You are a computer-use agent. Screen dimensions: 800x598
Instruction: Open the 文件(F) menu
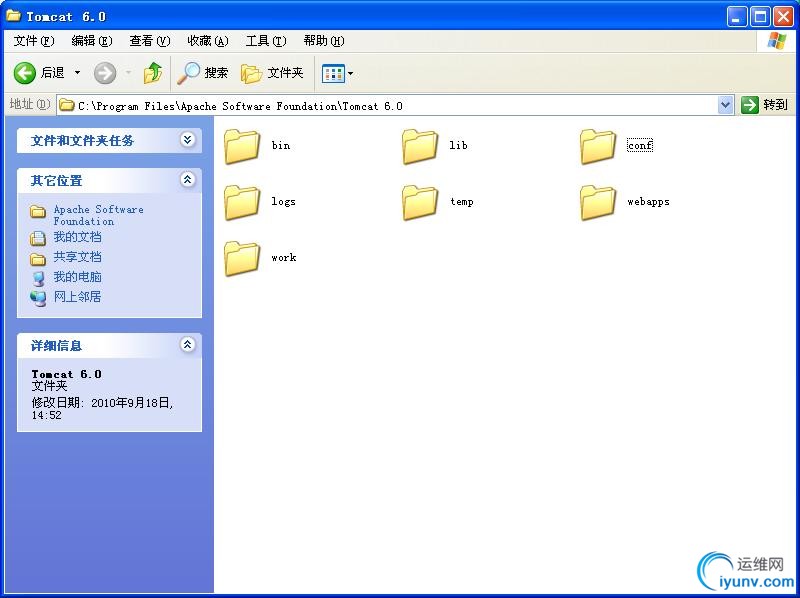tap(34, 41)
